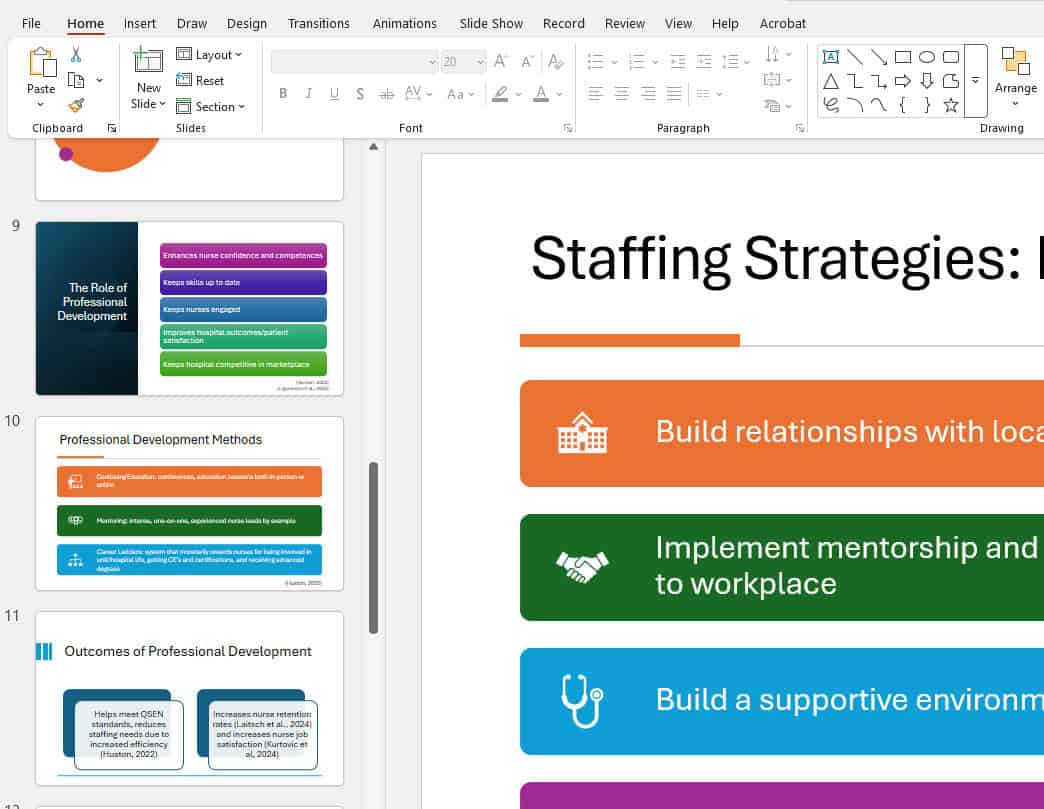Screen dimensions: 1044x809
Task: Click the Cut scissors icon
Action: coord(76,55)
